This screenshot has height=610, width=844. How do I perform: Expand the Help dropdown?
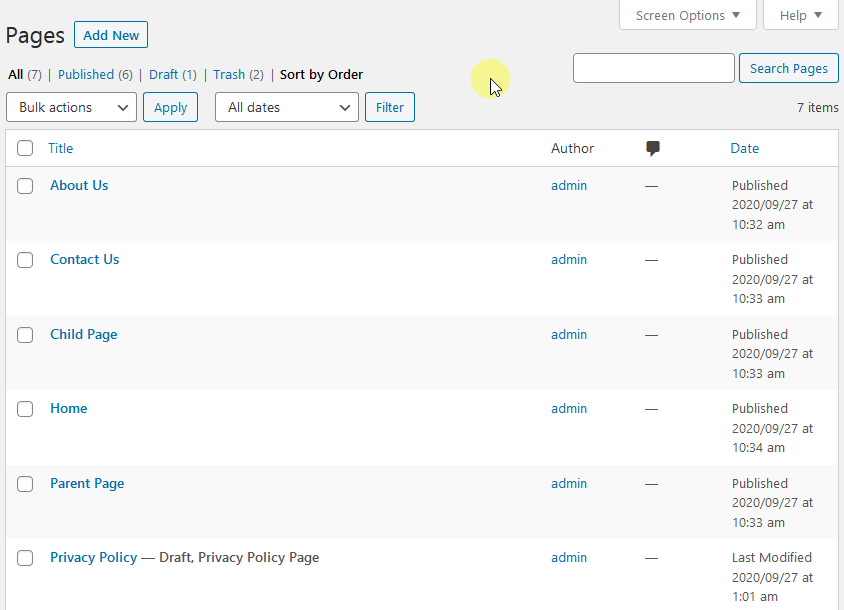click(799, 15)
